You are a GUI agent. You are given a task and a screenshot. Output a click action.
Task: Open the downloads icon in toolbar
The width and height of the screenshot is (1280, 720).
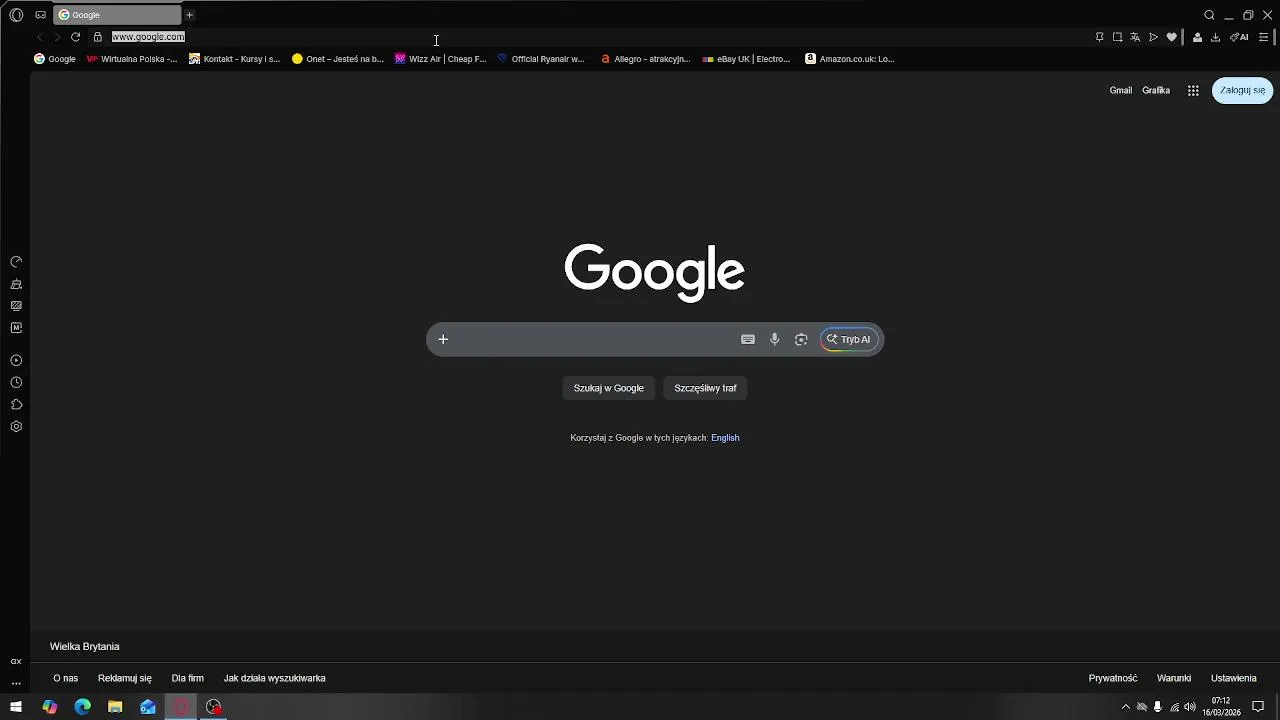coord(1215,37)
